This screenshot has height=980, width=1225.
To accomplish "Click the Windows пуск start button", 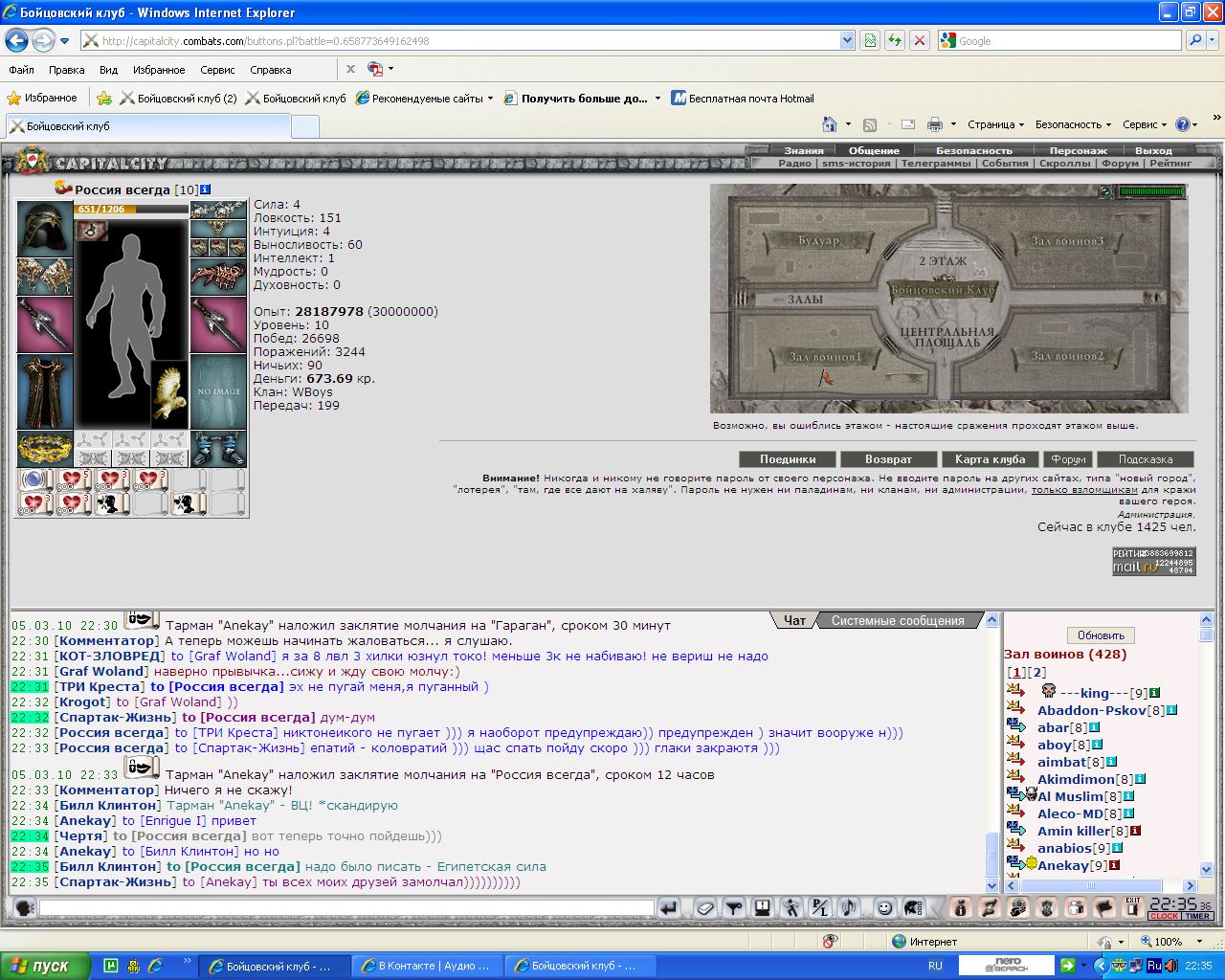I will click(x=45, y=966).
